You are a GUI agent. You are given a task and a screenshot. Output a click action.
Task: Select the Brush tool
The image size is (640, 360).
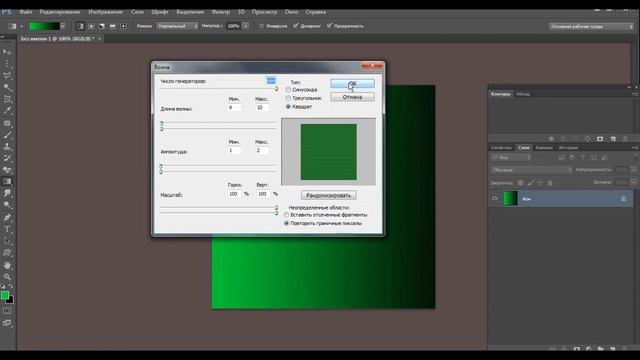tap(7, 135)
